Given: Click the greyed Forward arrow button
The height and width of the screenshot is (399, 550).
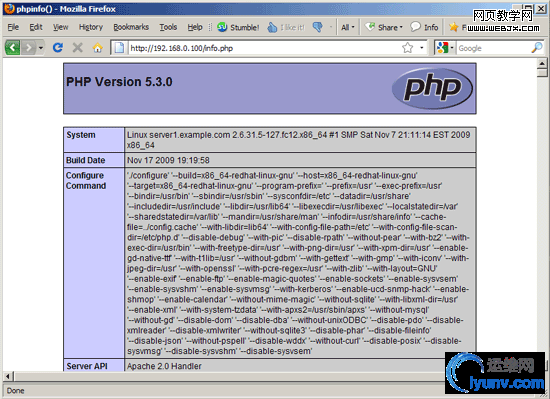Looking at the screenshot, I should pyautogui.click(x=28, y=47).
